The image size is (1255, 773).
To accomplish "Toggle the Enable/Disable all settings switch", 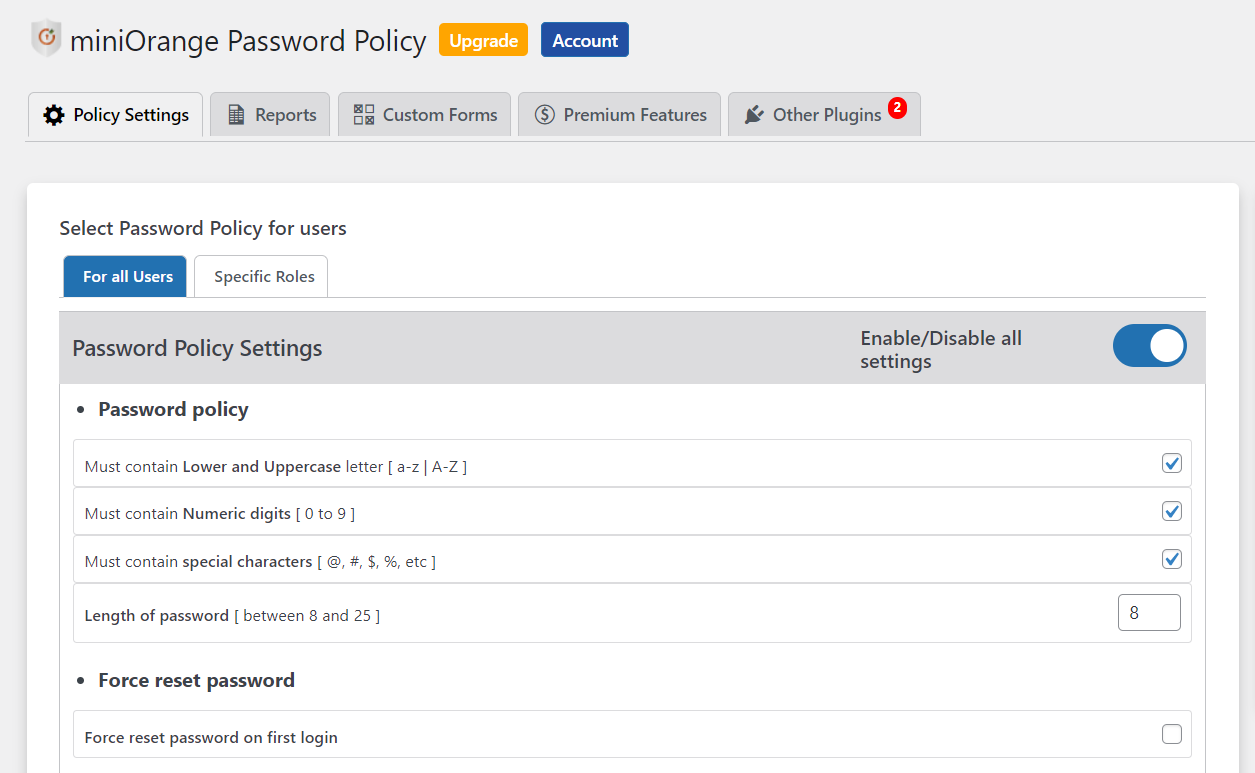I will click(x=1149, y=346).
